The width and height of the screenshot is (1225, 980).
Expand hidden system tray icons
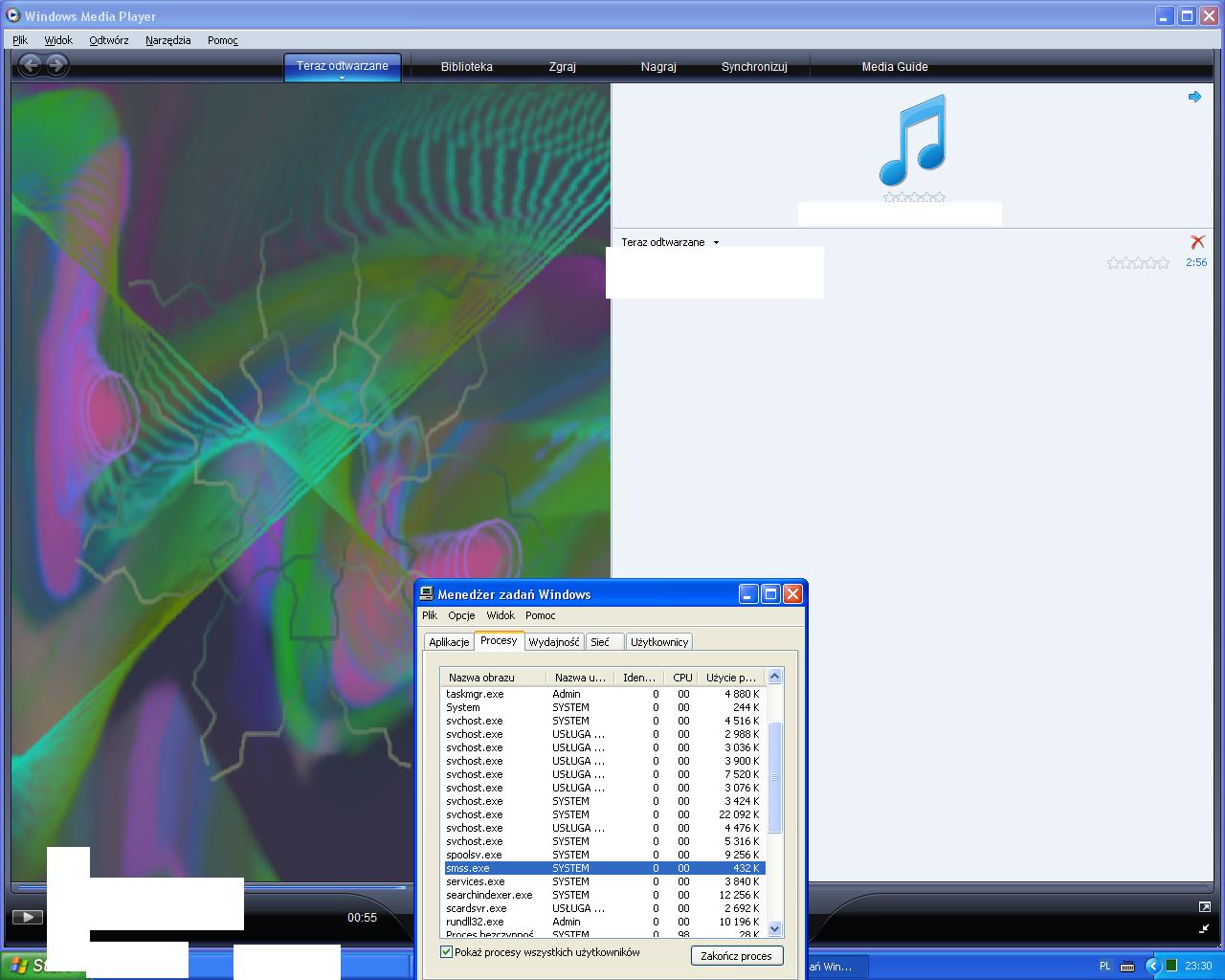[x=1152, y=967]
